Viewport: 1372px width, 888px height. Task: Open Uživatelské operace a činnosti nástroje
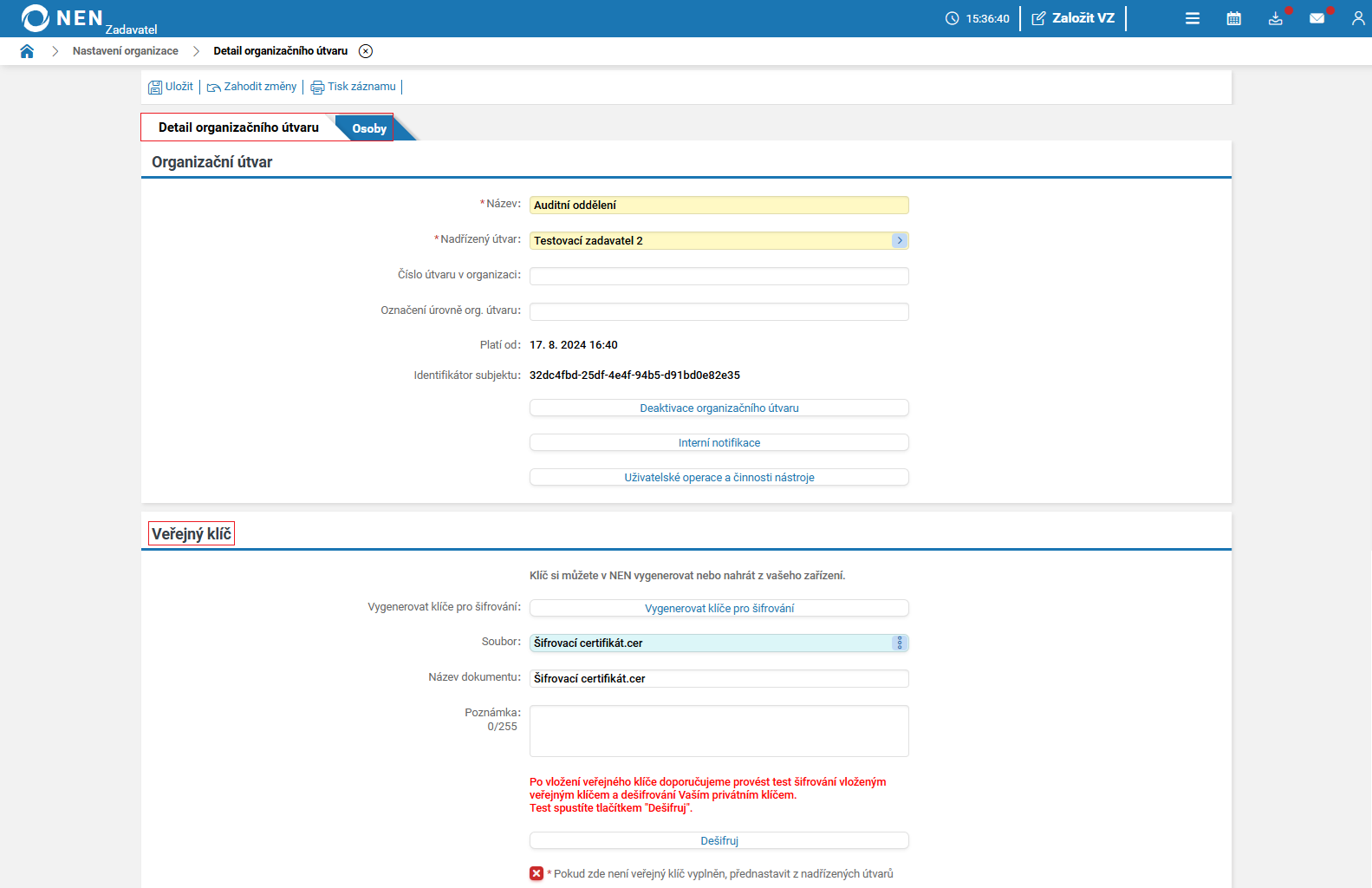719,478
